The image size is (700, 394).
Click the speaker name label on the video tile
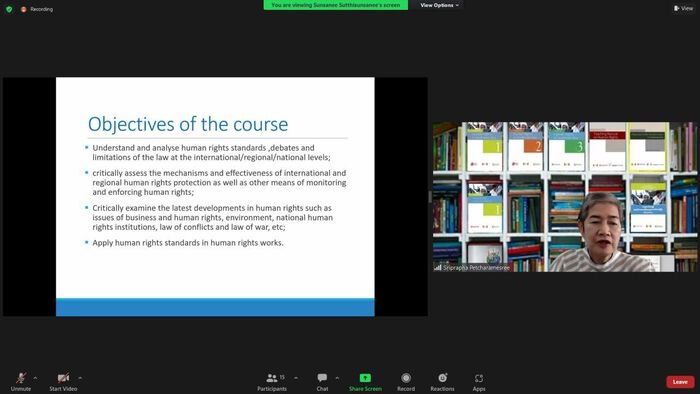476,268
